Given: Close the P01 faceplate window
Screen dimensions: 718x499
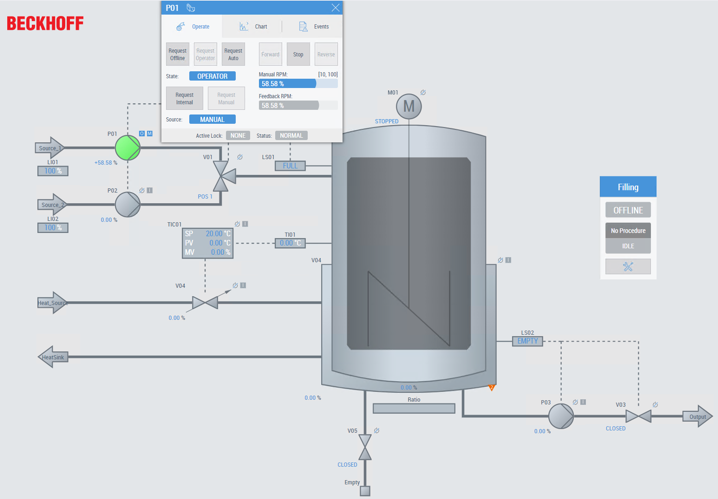Looking at the screenshot, I should (x=335, y=8).
